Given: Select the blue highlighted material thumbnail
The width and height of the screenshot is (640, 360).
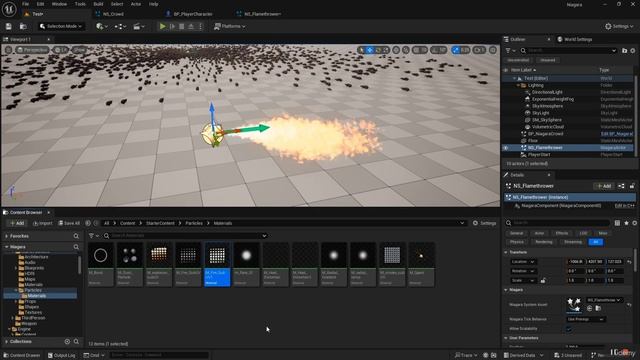Looking at the screenshot, I should click(217, 264).
